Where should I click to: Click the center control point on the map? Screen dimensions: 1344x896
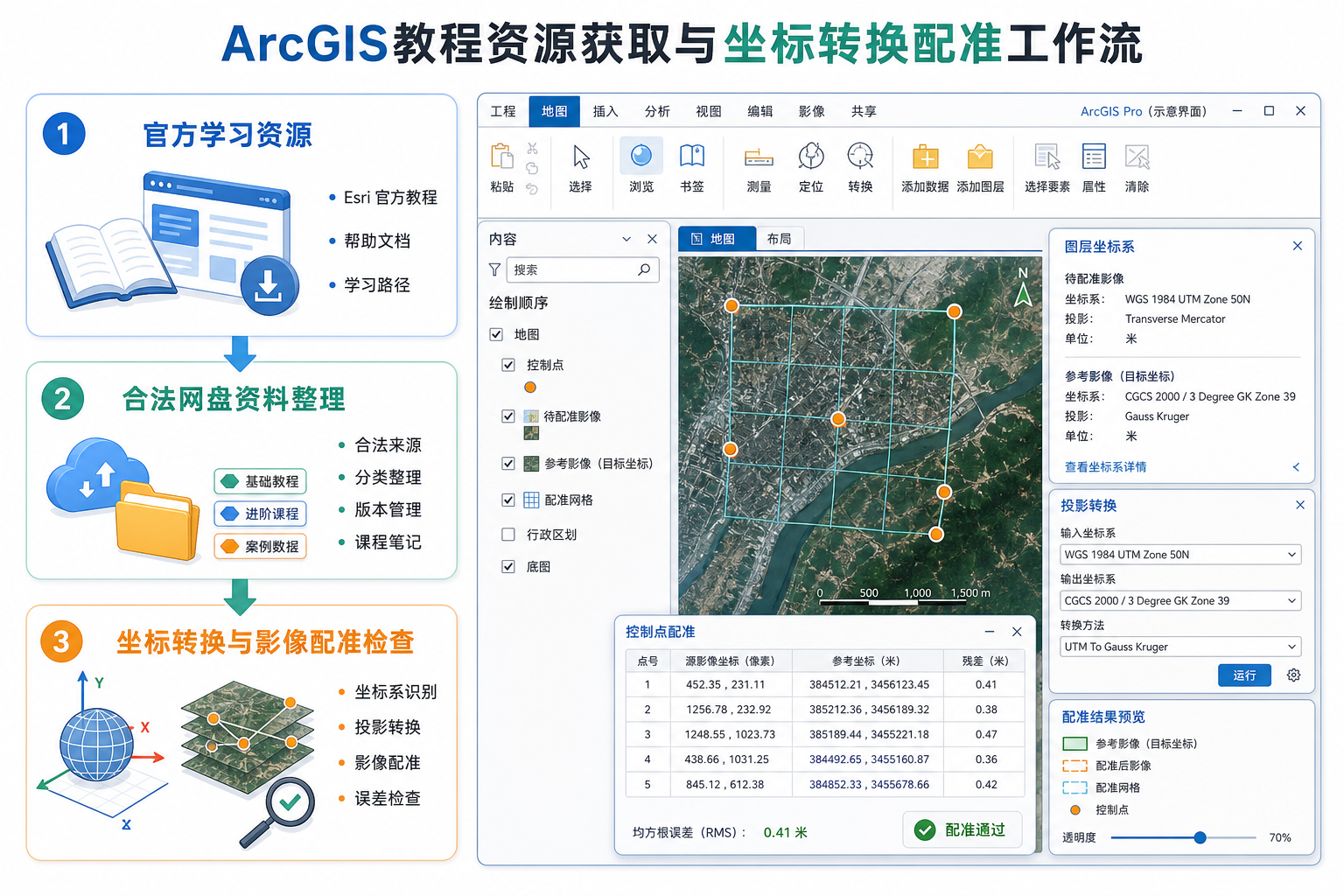[x=838, y=419]
